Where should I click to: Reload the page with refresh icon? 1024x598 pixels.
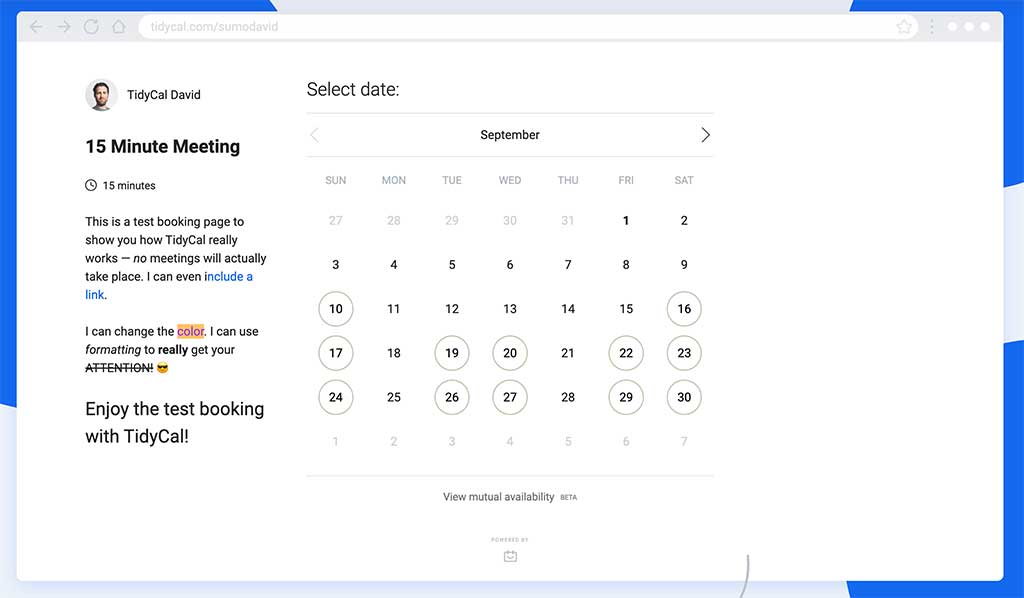coord(91,27)
